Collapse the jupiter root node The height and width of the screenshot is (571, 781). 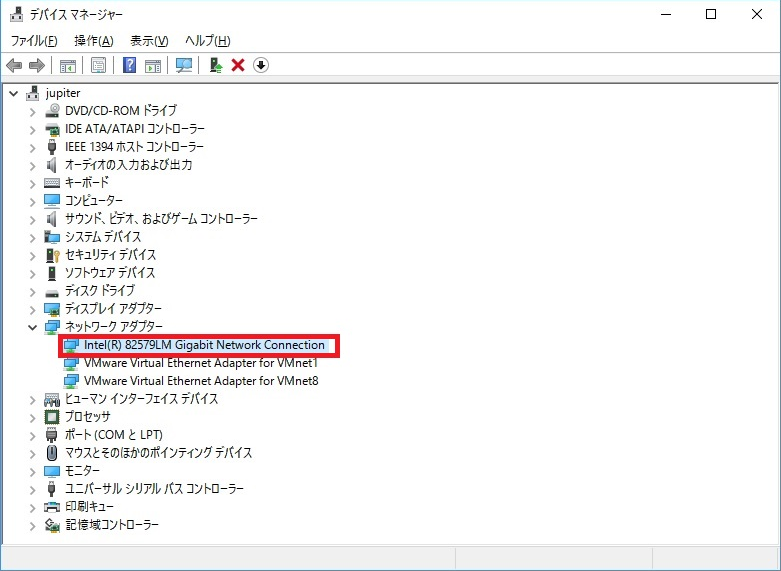(x=14, y=93)
